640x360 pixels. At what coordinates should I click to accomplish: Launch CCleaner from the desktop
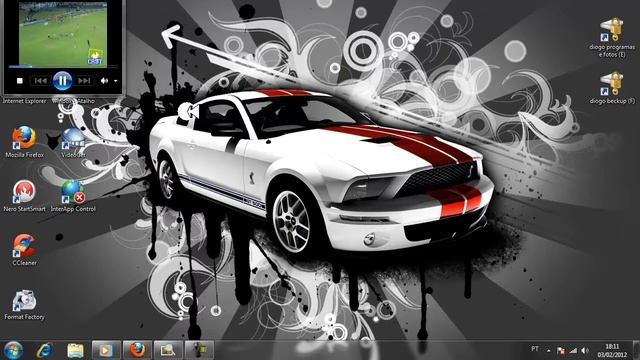click(x=24, y=250)
